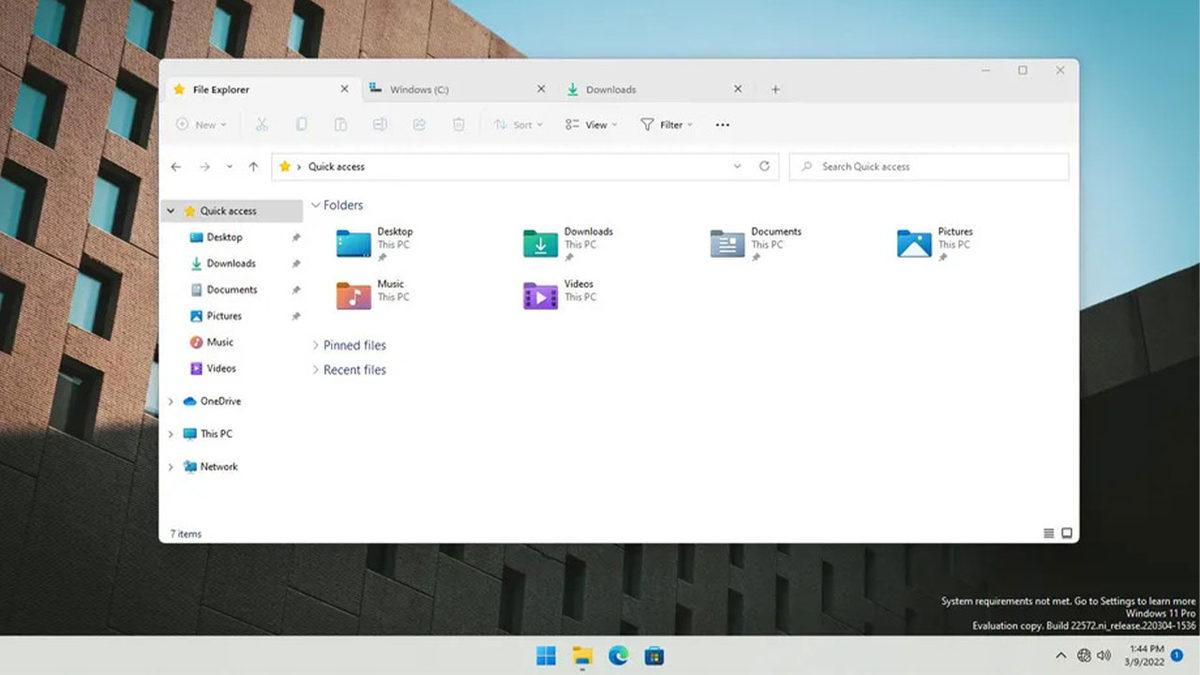Copy using the Copy toolbar icon

(302, 124)
